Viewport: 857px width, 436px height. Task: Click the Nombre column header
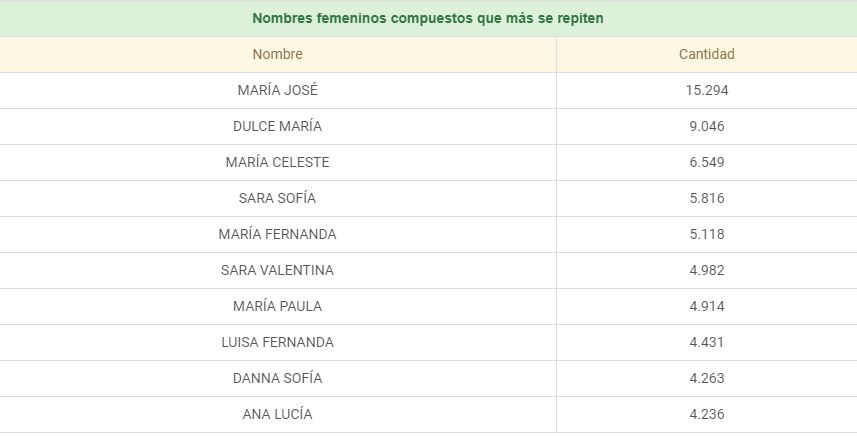click(277, 54)
